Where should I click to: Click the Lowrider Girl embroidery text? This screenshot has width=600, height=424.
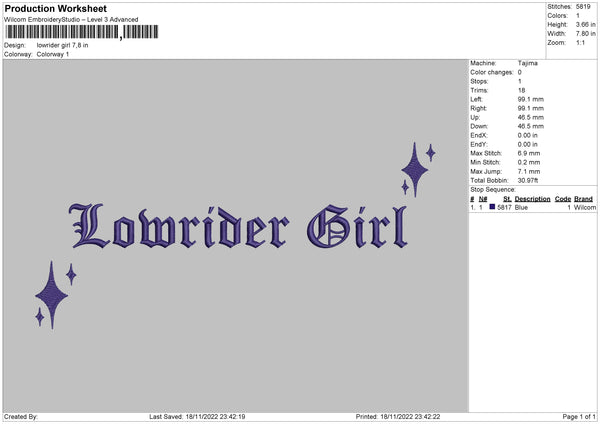coord(237,228)
